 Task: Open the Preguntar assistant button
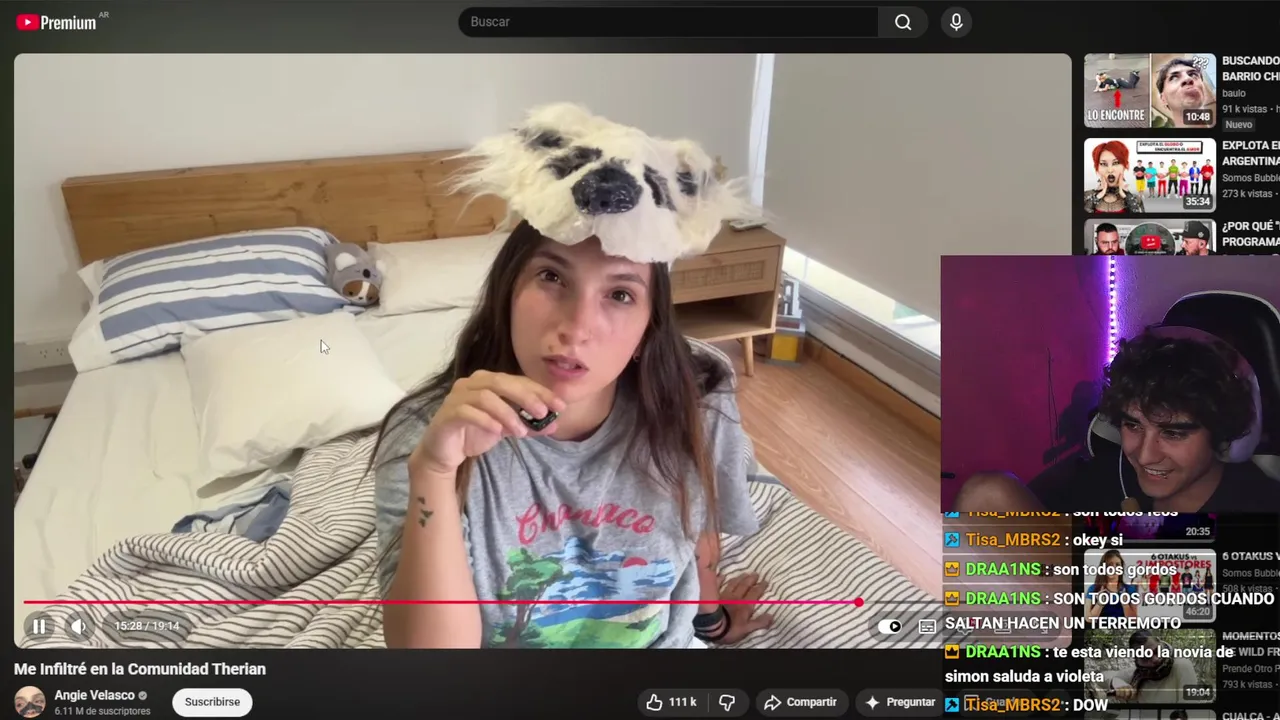pyautogui.click(x=899, y=702)
